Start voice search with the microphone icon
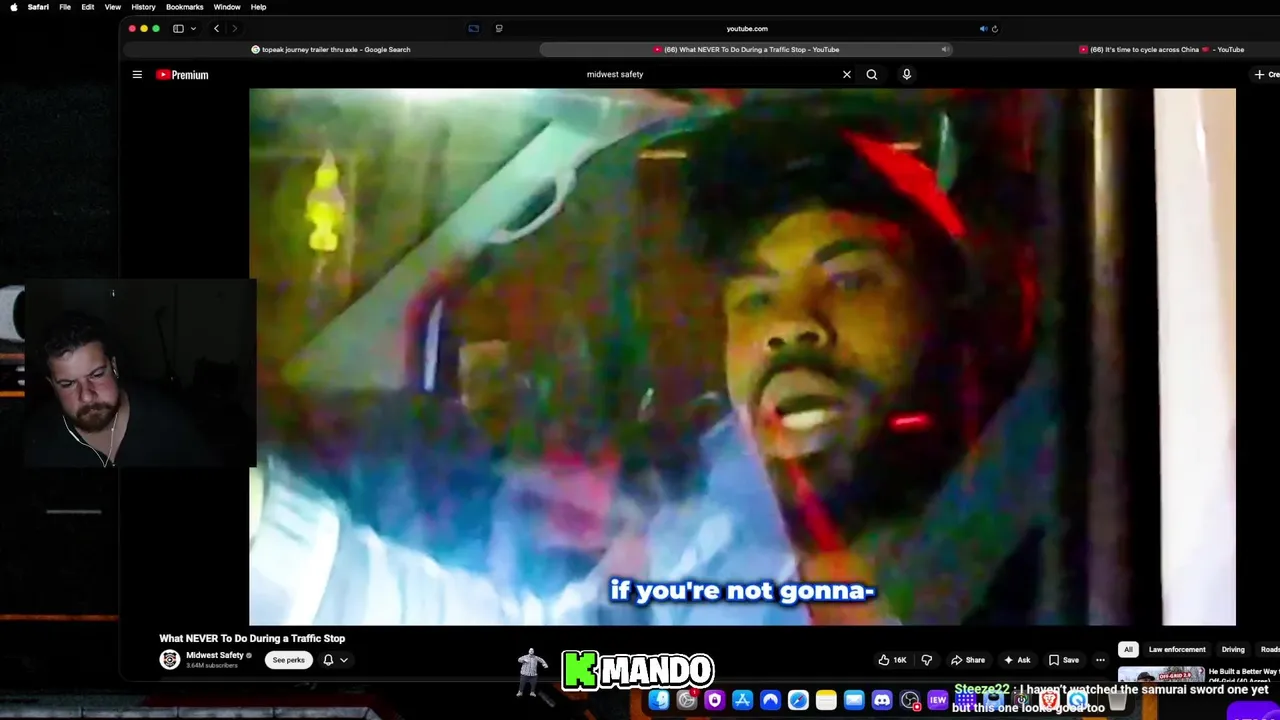Screen dimensions: 1280x720 [x=907, y=74]
